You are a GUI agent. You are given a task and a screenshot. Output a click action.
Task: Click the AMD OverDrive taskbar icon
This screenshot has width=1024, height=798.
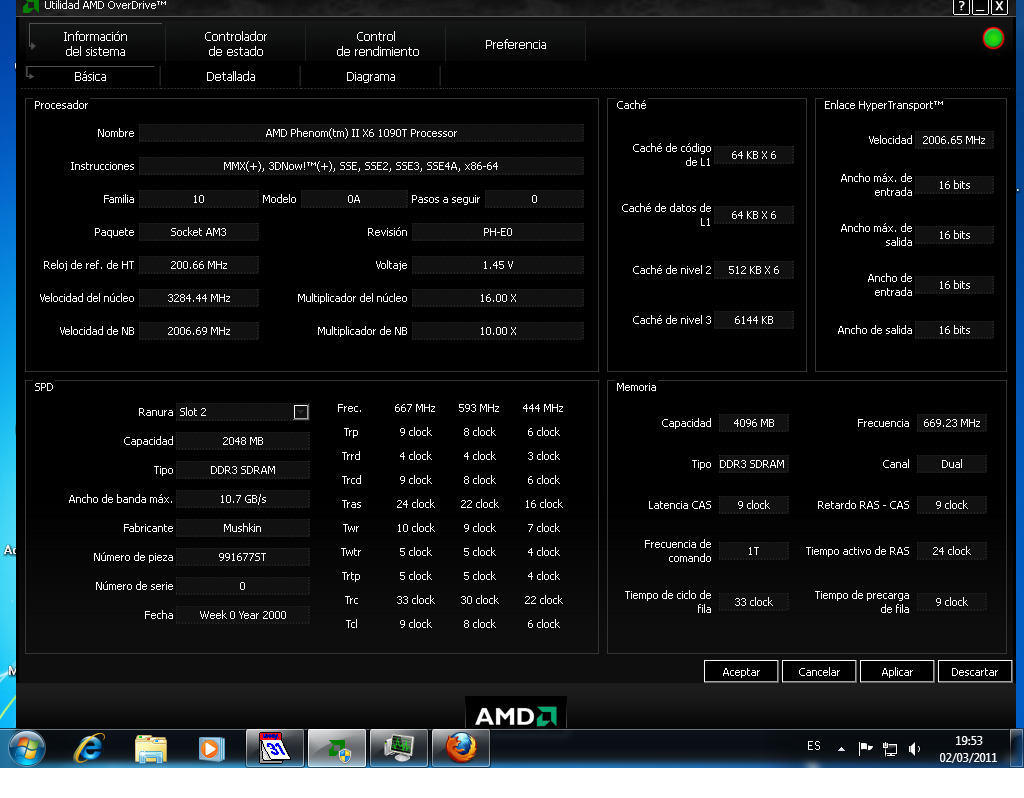tap(336, 748)
